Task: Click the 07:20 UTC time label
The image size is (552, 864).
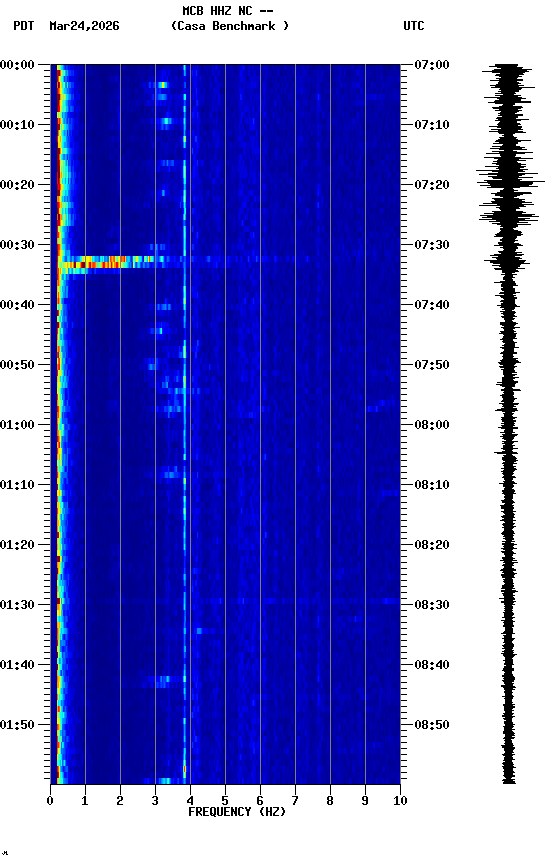Action: pos(432,185)
